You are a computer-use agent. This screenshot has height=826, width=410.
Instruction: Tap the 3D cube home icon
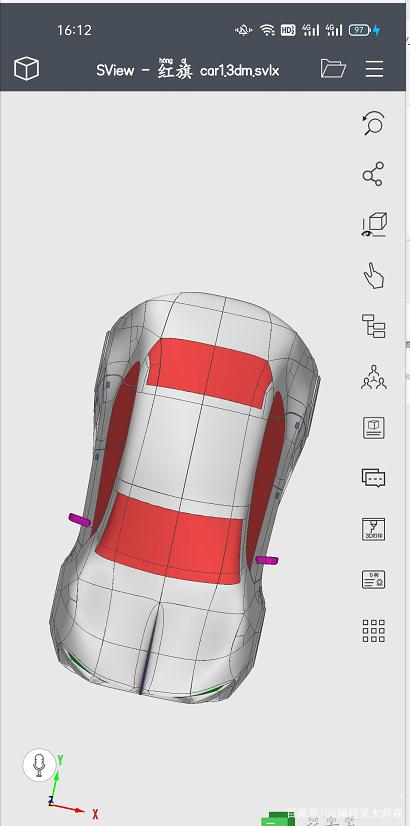[x=26, y=68]
